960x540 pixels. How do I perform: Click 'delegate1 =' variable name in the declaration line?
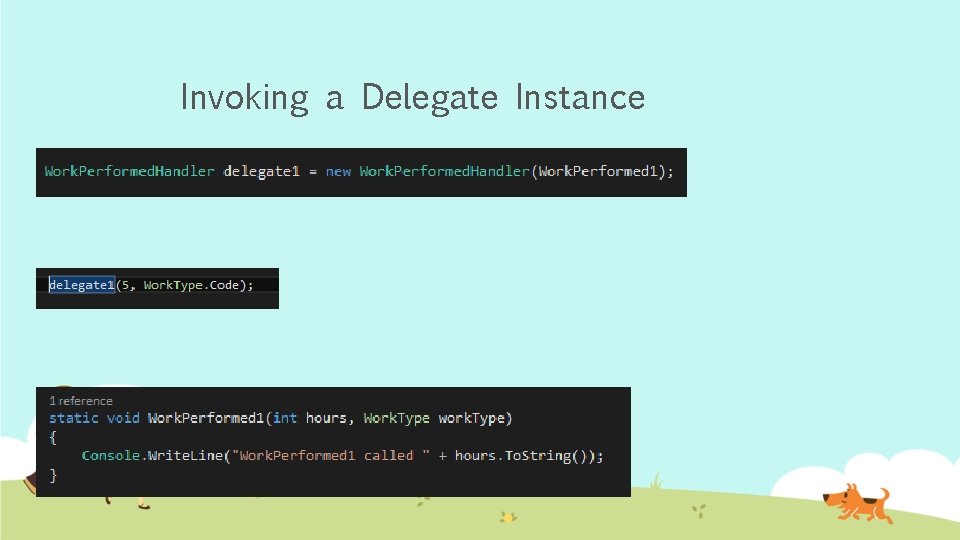pos(270,171)
